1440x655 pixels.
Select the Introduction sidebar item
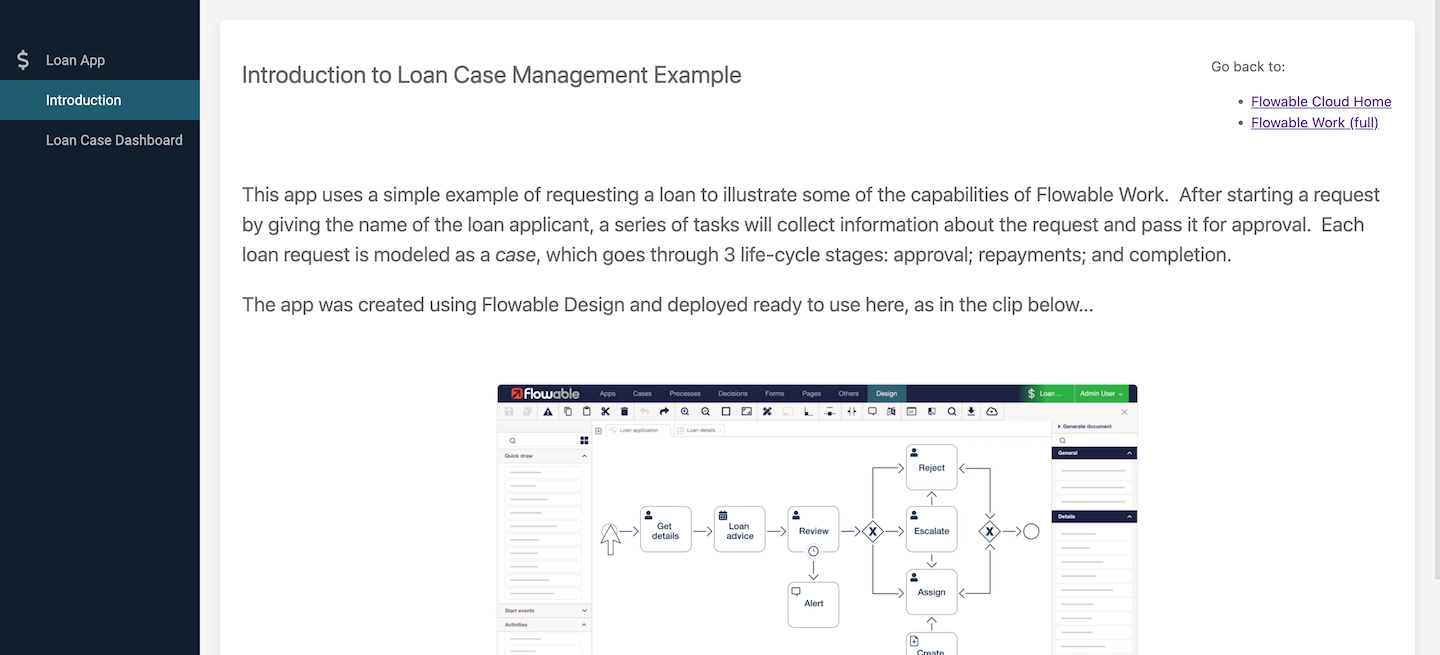coord(83,100)
